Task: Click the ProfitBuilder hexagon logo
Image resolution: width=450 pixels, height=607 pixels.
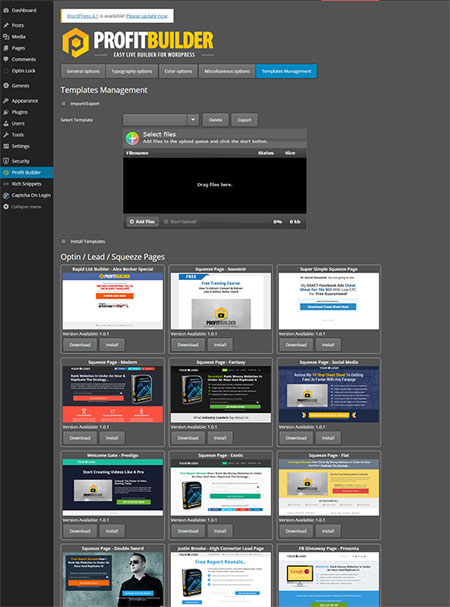Action: 76,43
